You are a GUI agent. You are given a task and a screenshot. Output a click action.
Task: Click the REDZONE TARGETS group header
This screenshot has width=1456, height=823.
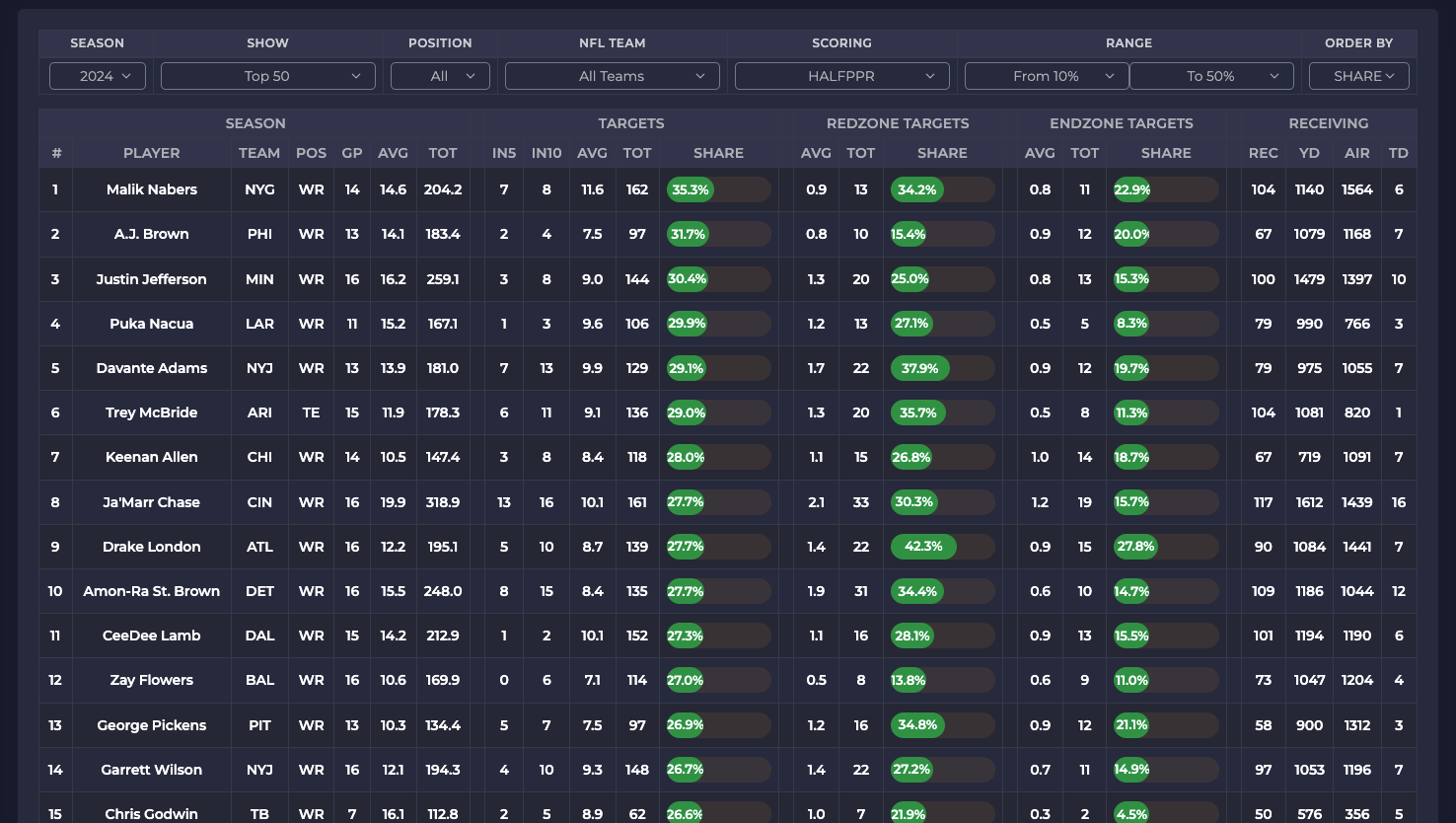click(x=898, y=123)
